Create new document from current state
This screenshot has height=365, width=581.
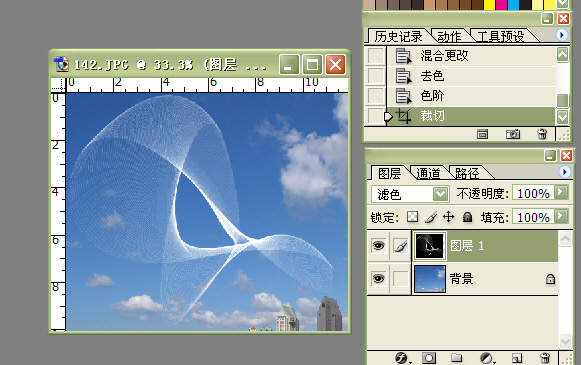482,134
